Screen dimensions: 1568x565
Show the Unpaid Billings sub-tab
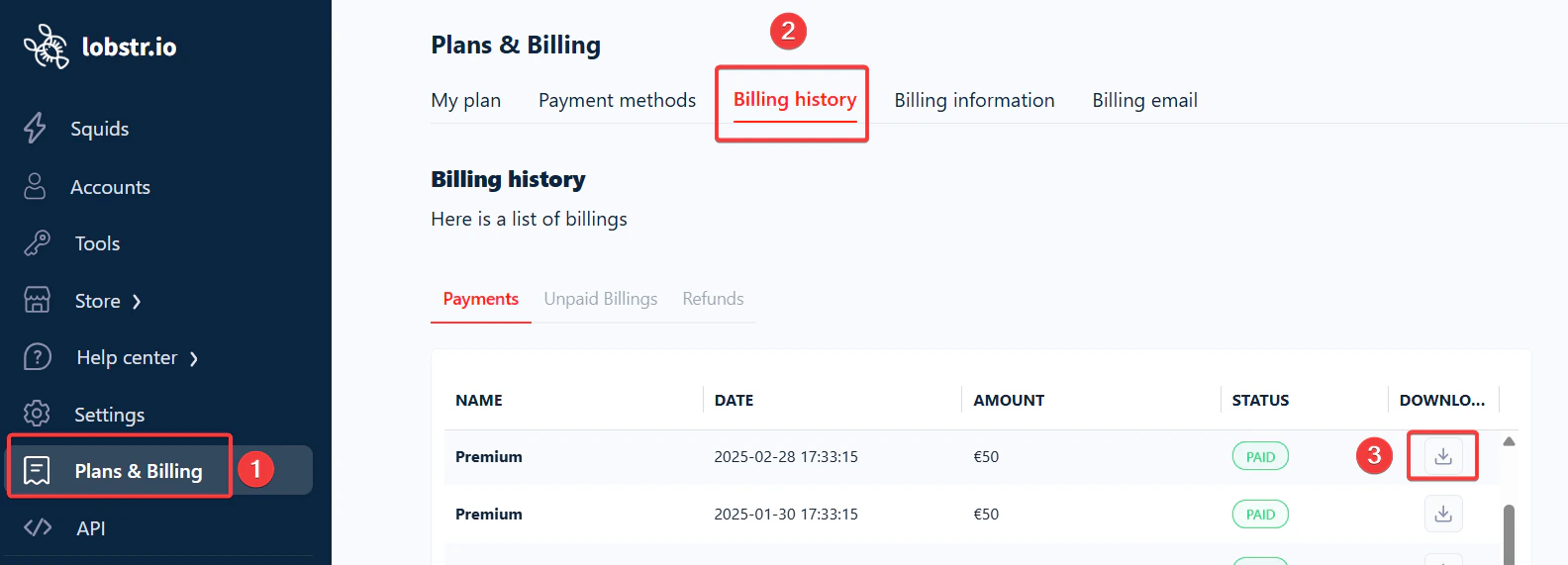click(x=600, y=299)
